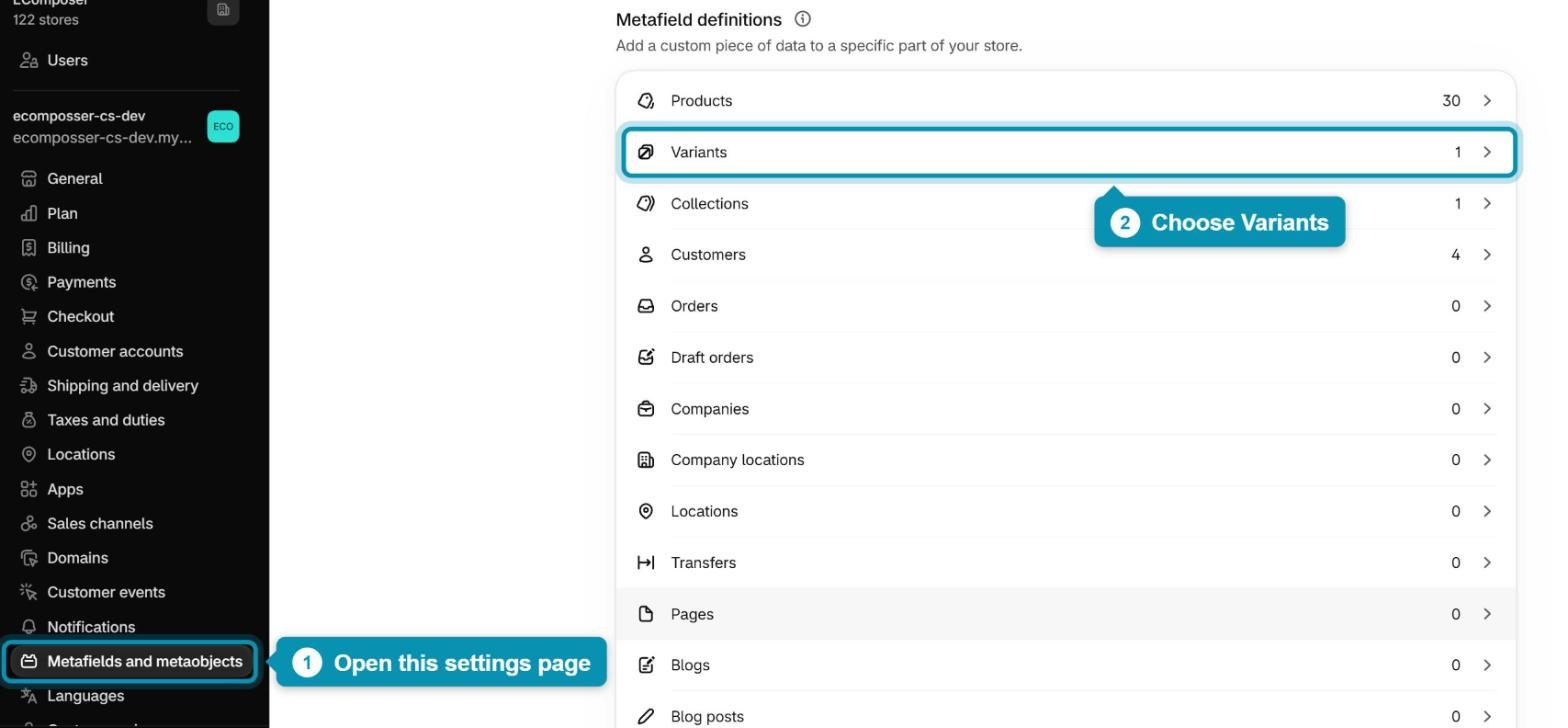
Task: Click the Transfers arrow icon
Action: pos(646,563)
